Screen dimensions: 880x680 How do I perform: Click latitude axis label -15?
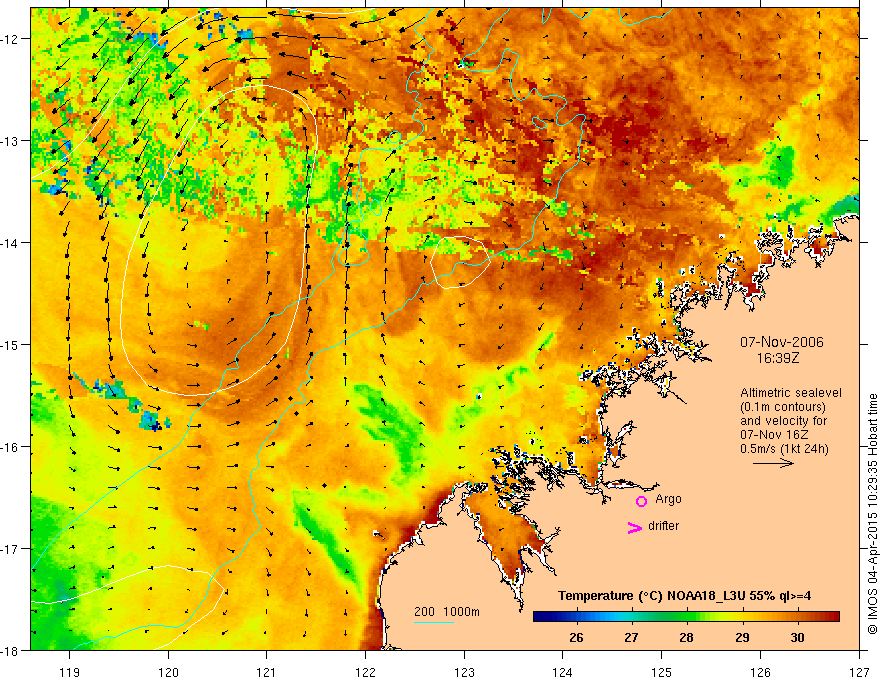tap(11, 345)
